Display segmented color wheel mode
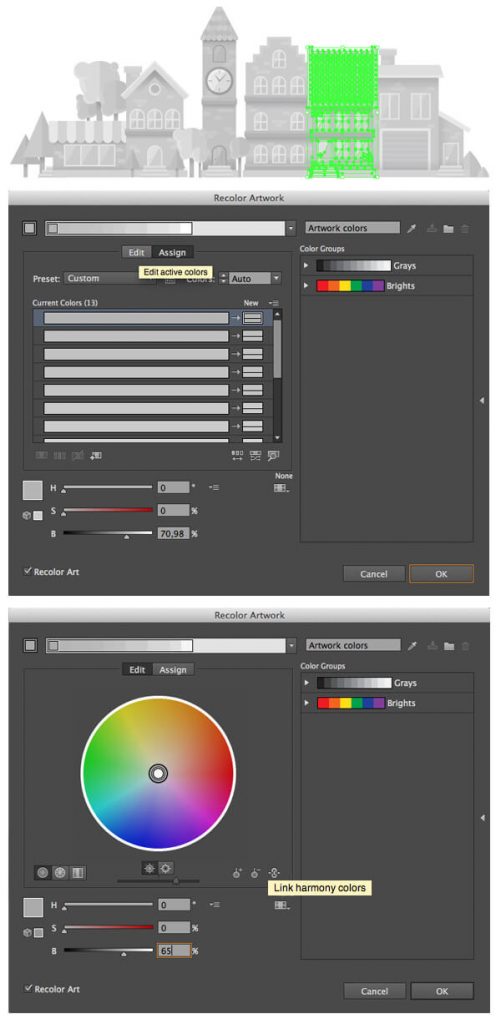 pyautogui.click(x=60, y=872)
